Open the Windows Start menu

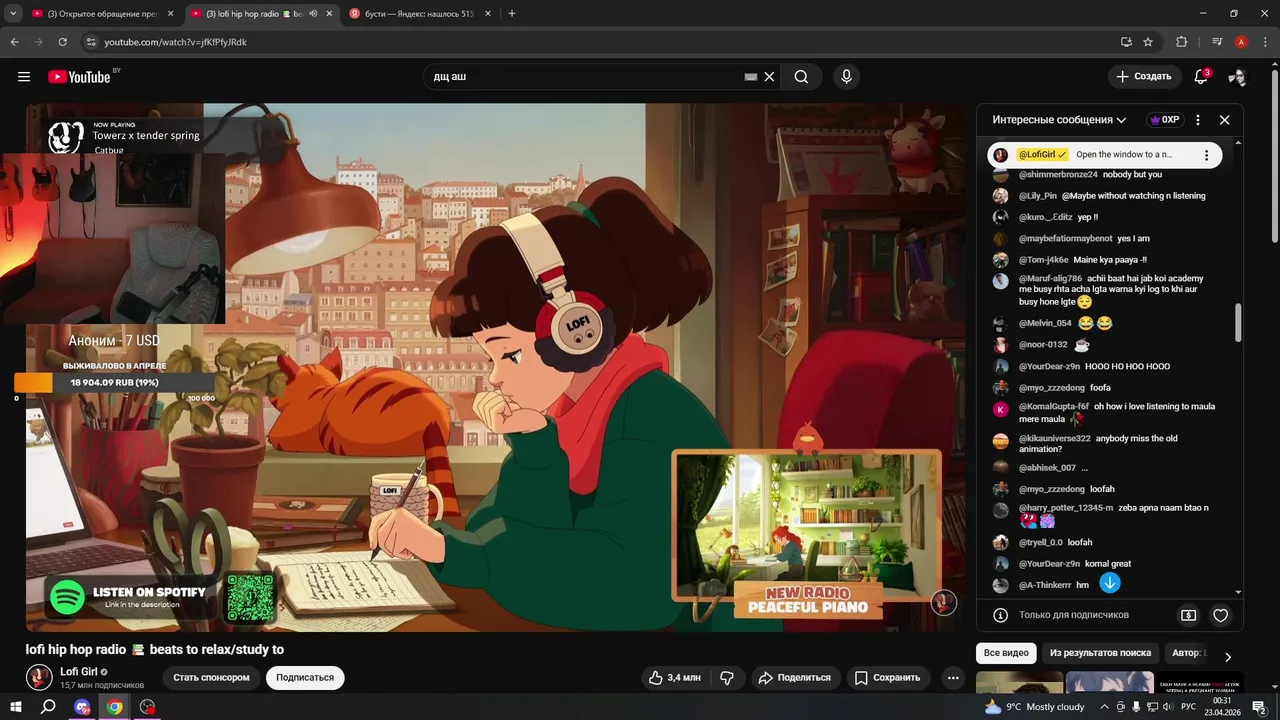tap(15, 707)
